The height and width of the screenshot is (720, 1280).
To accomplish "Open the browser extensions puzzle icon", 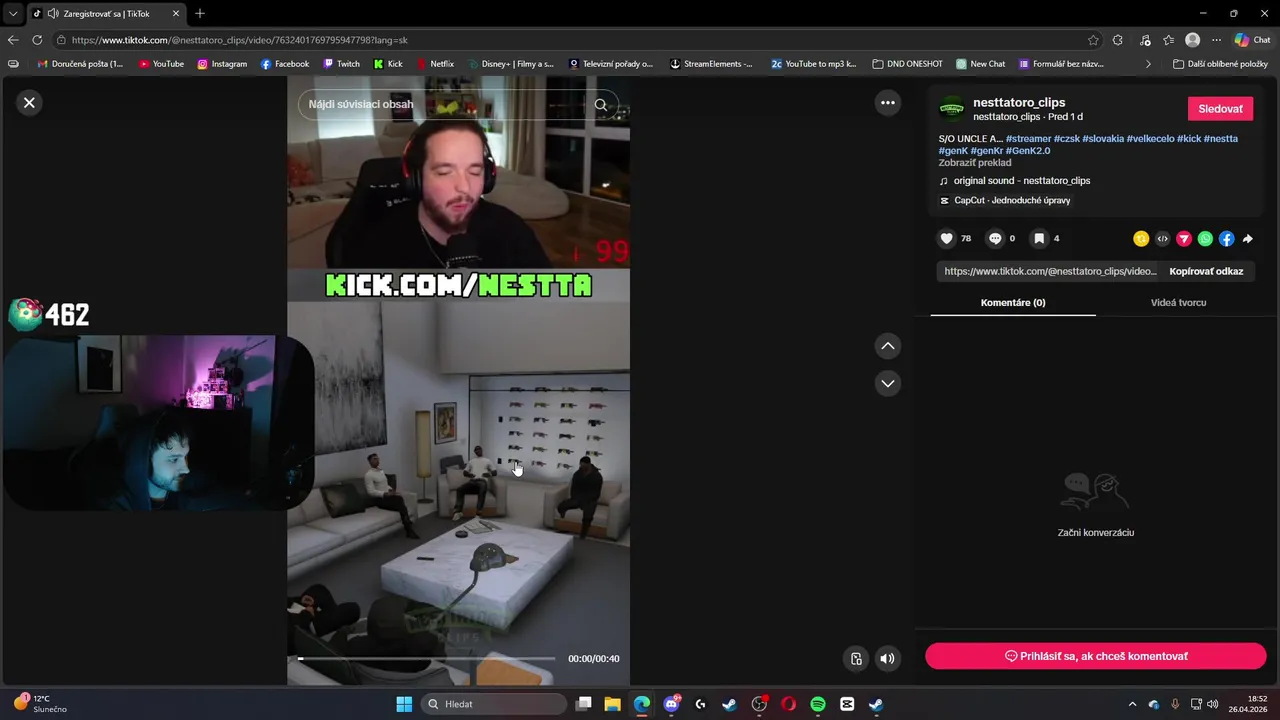I will 1118,40.
